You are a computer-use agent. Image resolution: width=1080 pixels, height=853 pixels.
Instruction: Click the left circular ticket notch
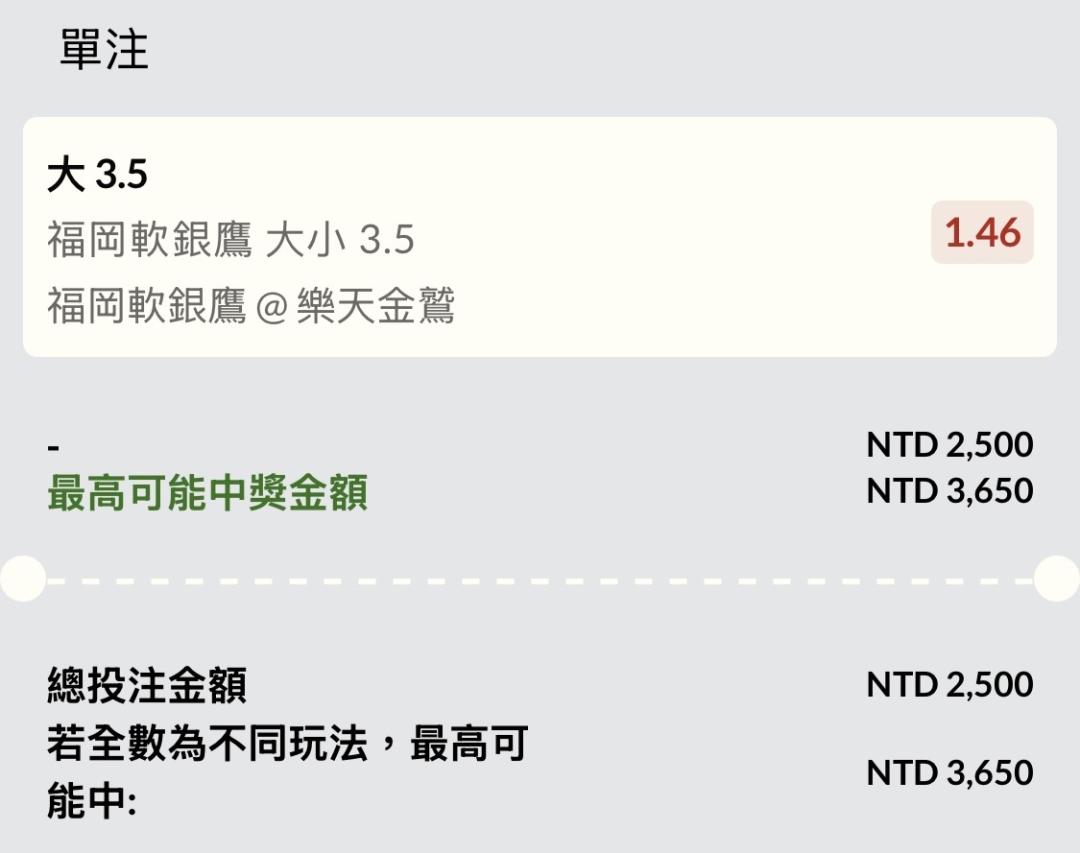click(x=22, y=579)
